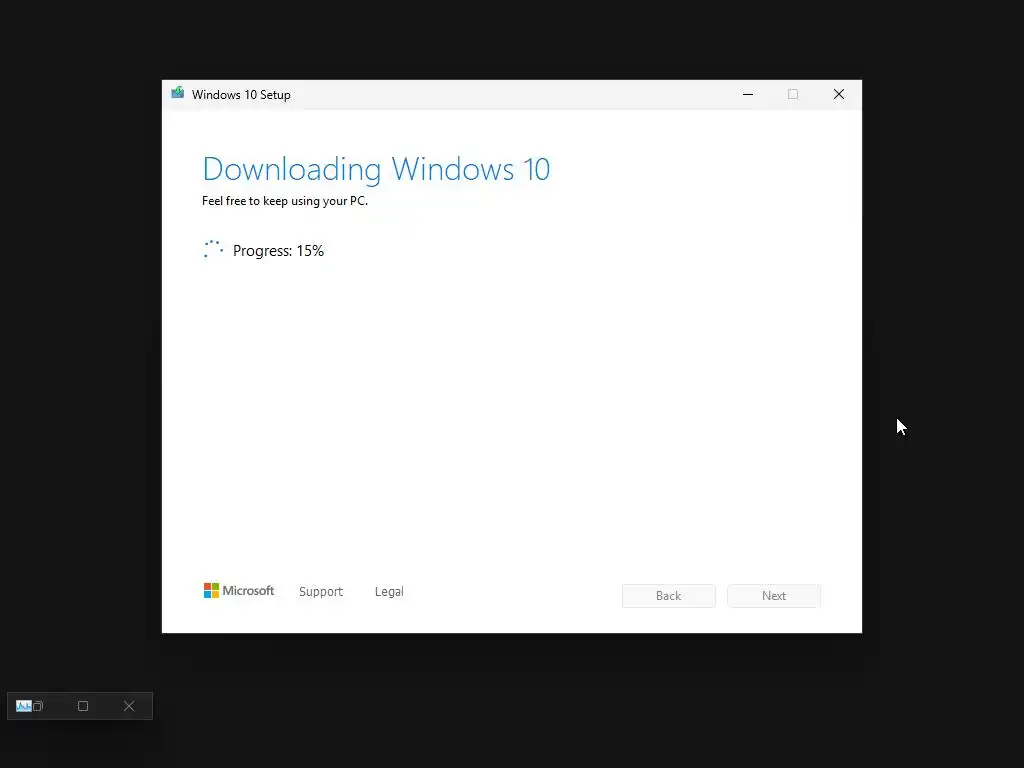Viewport: 1024px width, 768px height.
Task: Open the Legal link
Action: click(389, 592)
